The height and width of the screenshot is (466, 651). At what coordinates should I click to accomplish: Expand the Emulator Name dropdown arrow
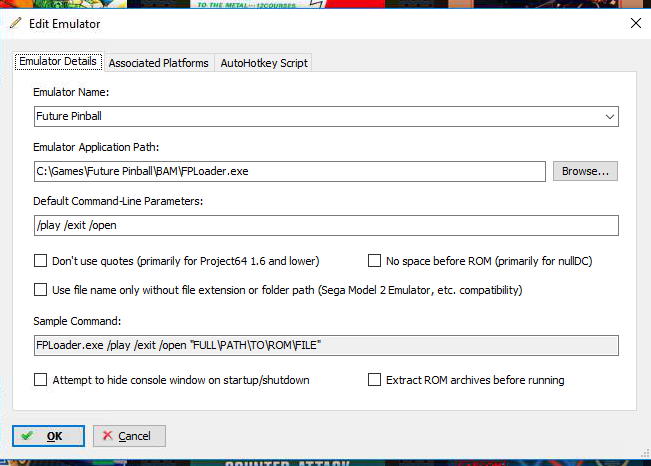tap(609, 117)
